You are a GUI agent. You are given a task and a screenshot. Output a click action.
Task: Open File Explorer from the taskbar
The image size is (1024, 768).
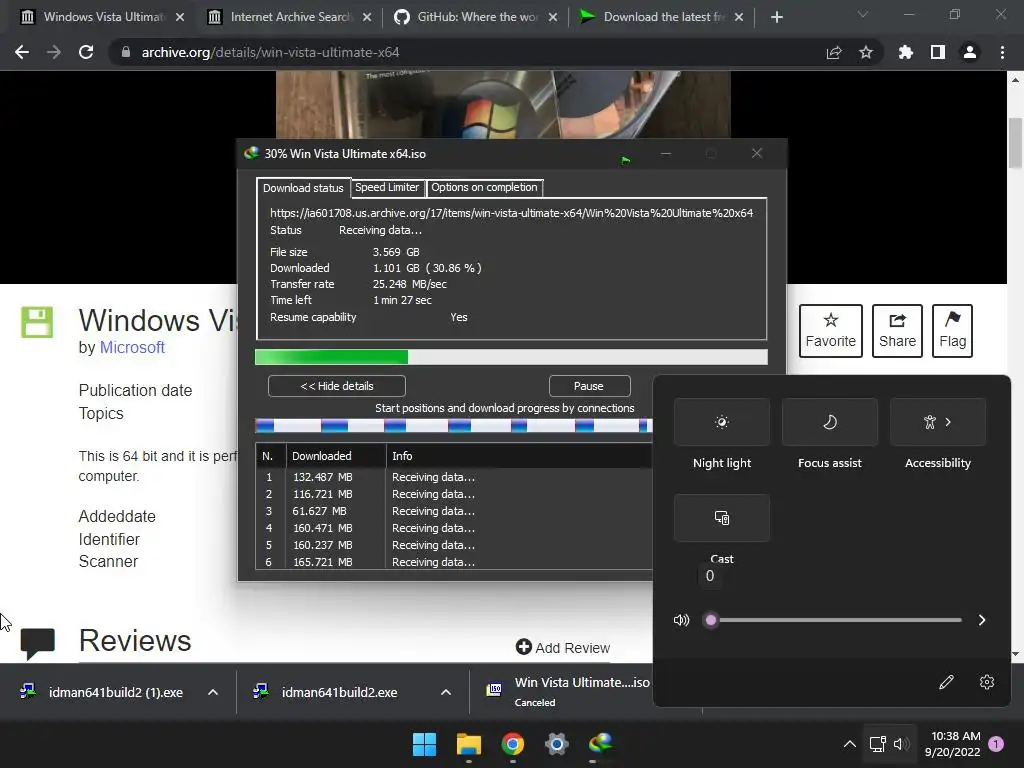tap(469, 744)
